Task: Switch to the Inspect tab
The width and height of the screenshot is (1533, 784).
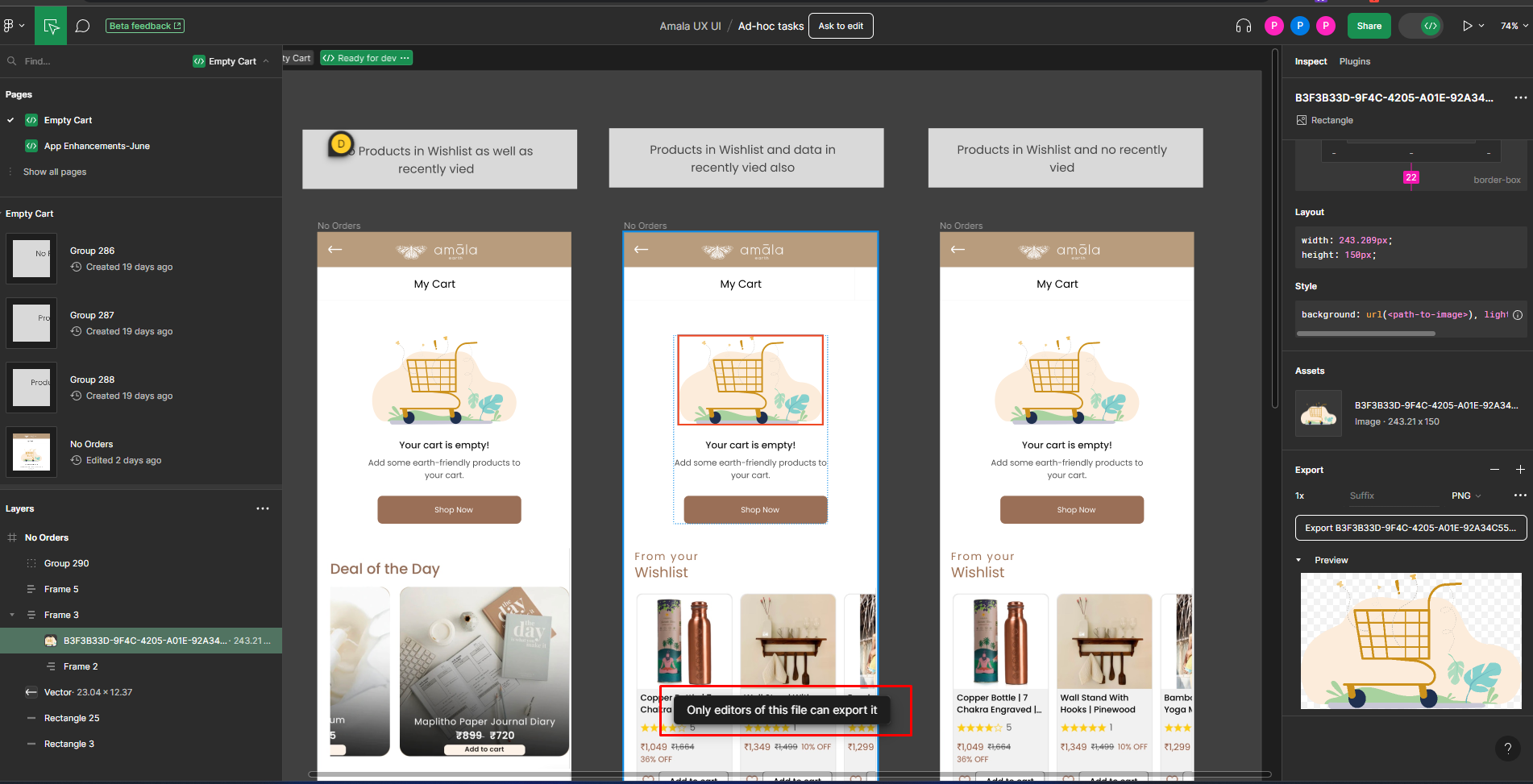Action: [1311, 61]
